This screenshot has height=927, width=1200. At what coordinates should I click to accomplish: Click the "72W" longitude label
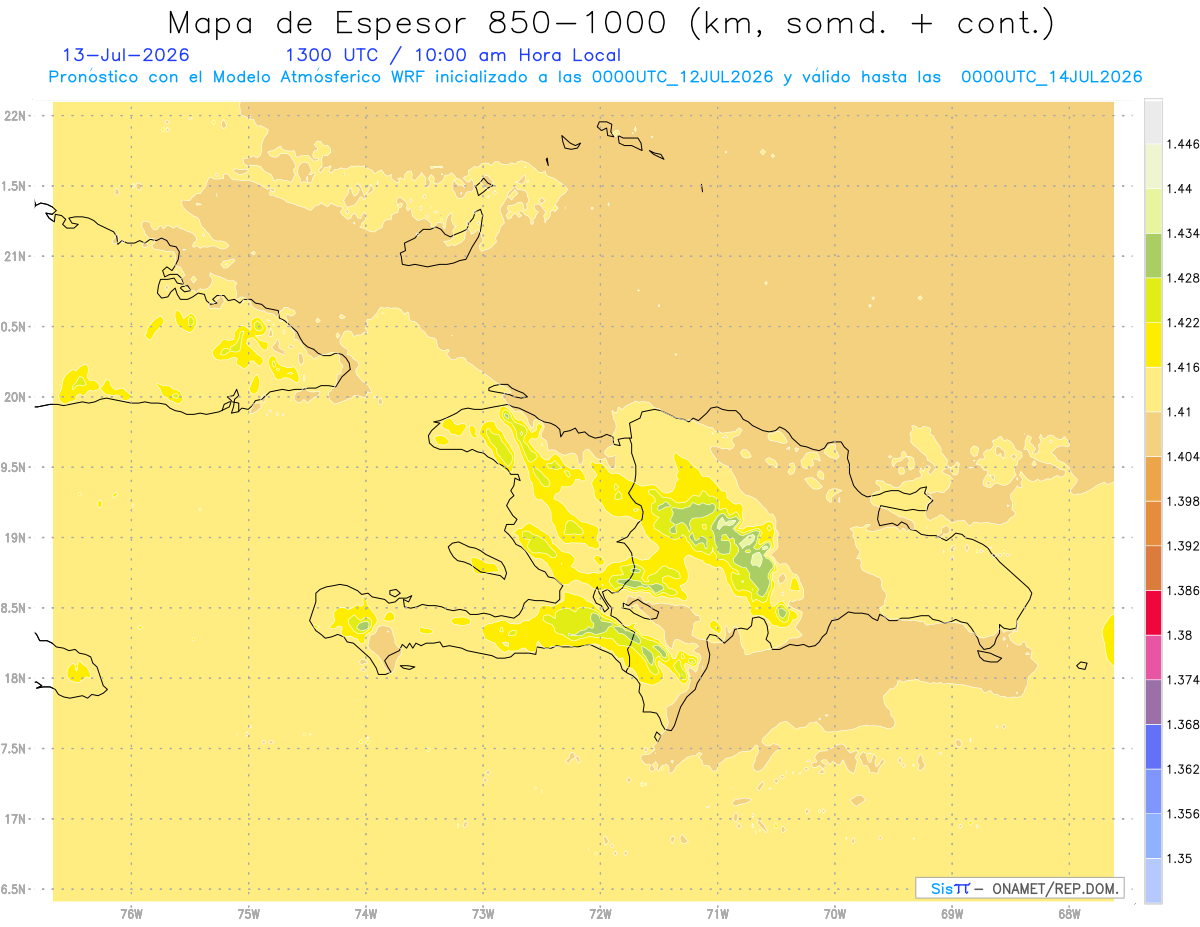point(600,914)
